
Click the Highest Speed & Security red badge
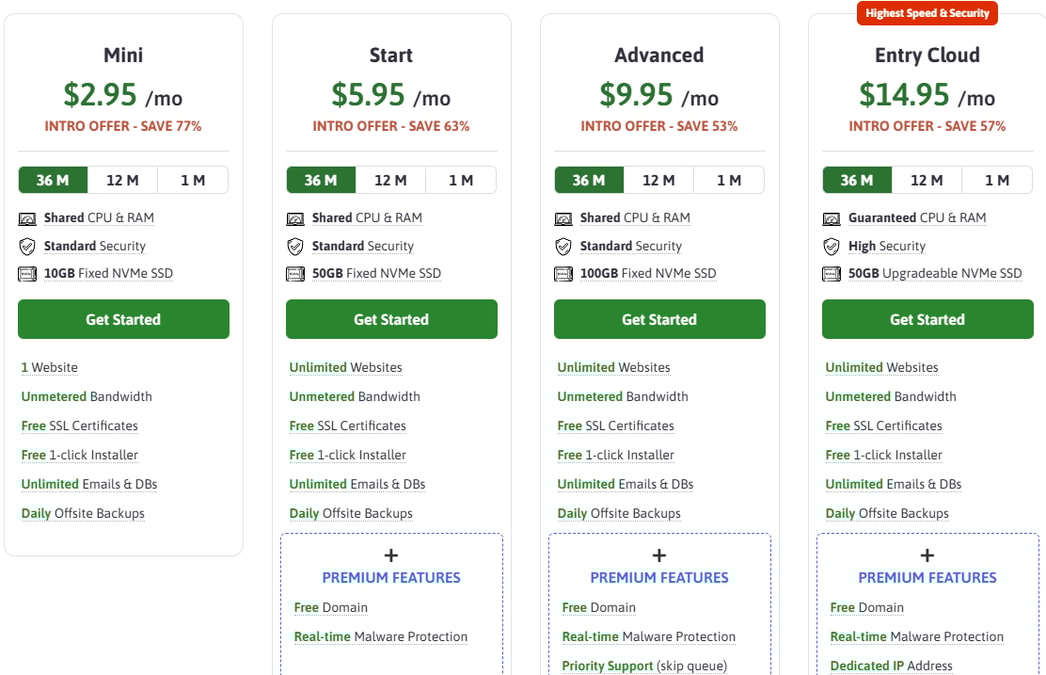click(x=927, y=13)
